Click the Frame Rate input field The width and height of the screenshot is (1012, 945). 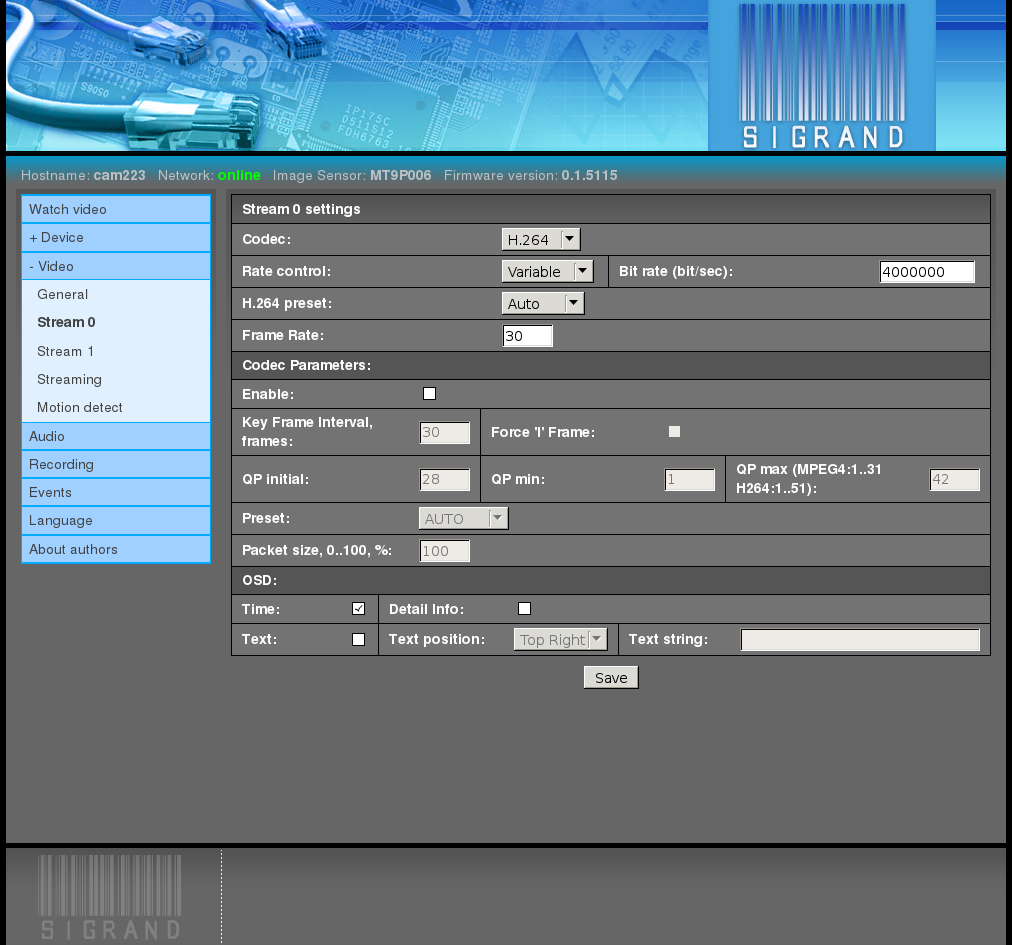click(x=527, y=336)
